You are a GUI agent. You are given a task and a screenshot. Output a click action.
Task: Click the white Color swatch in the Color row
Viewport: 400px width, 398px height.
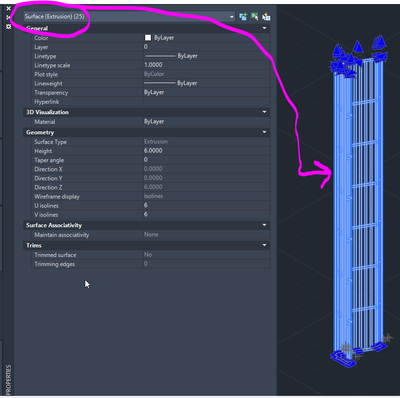pos(148,38)
